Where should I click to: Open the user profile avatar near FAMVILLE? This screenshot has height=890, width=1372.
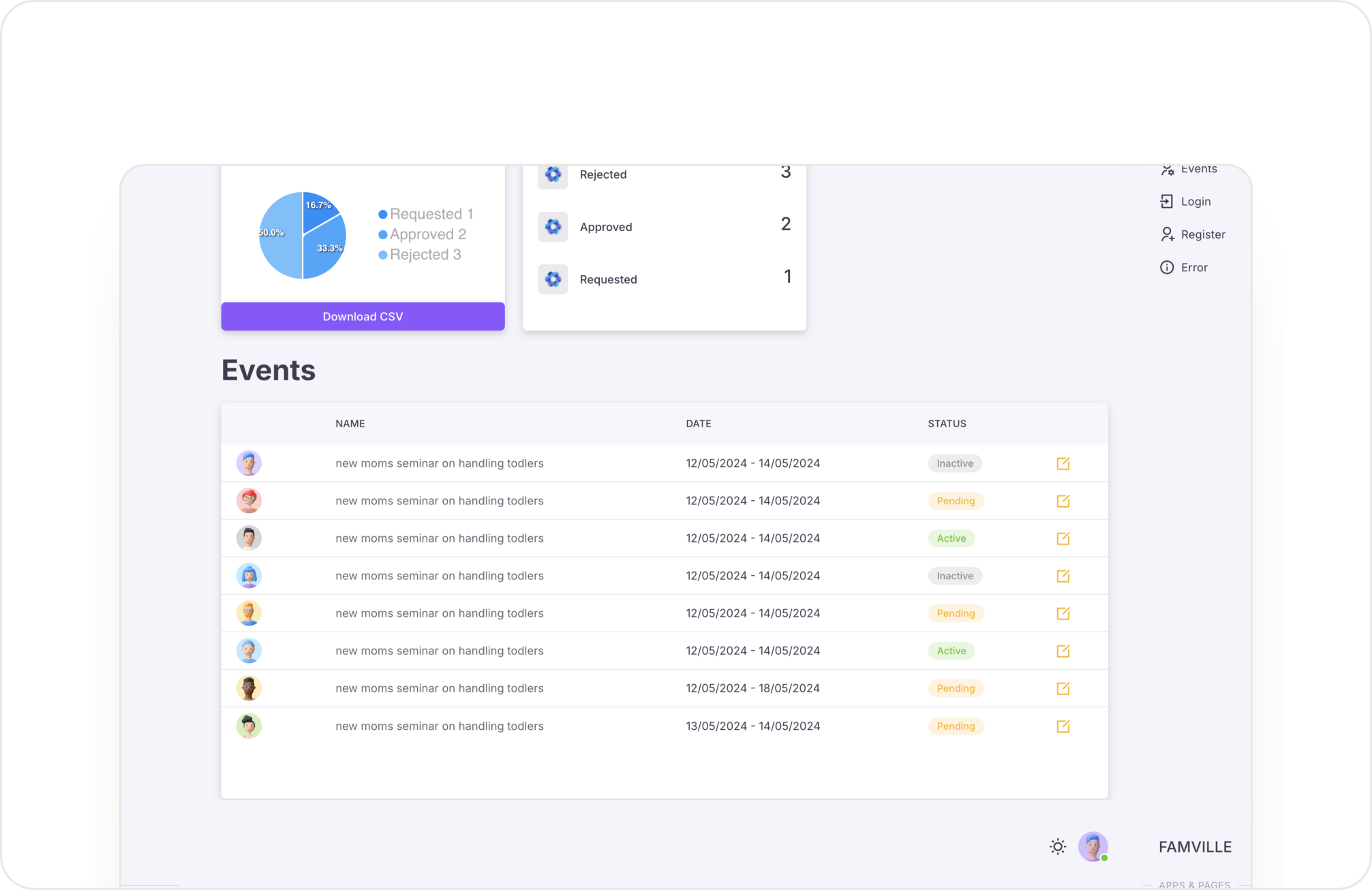tap(1093, 846)
